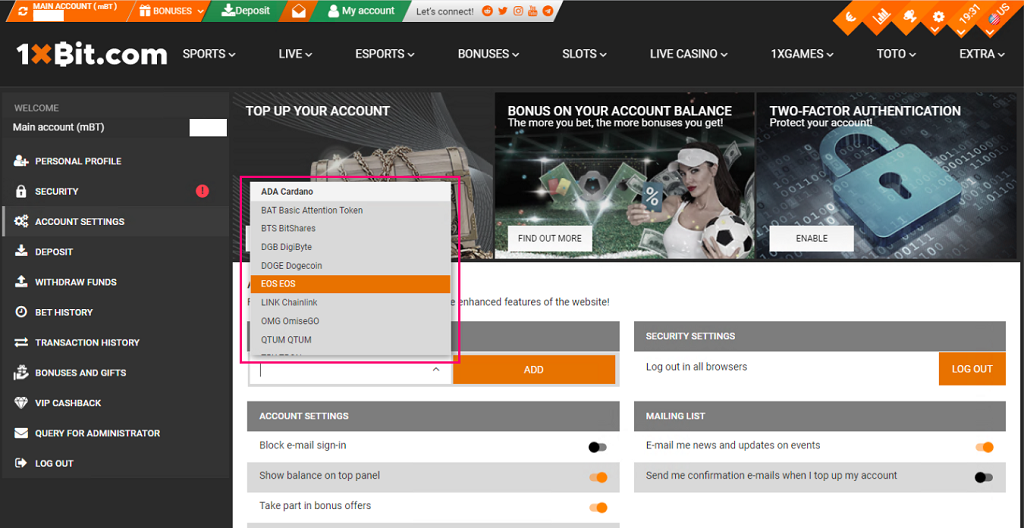Expand the 1xGames menu
1024x528 pixels.
802,54
